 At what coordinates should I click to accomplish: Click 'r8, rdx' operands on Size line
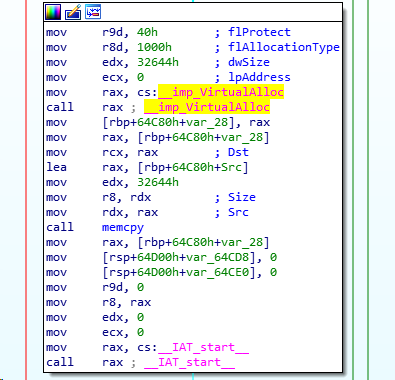(x=126, y=197)
